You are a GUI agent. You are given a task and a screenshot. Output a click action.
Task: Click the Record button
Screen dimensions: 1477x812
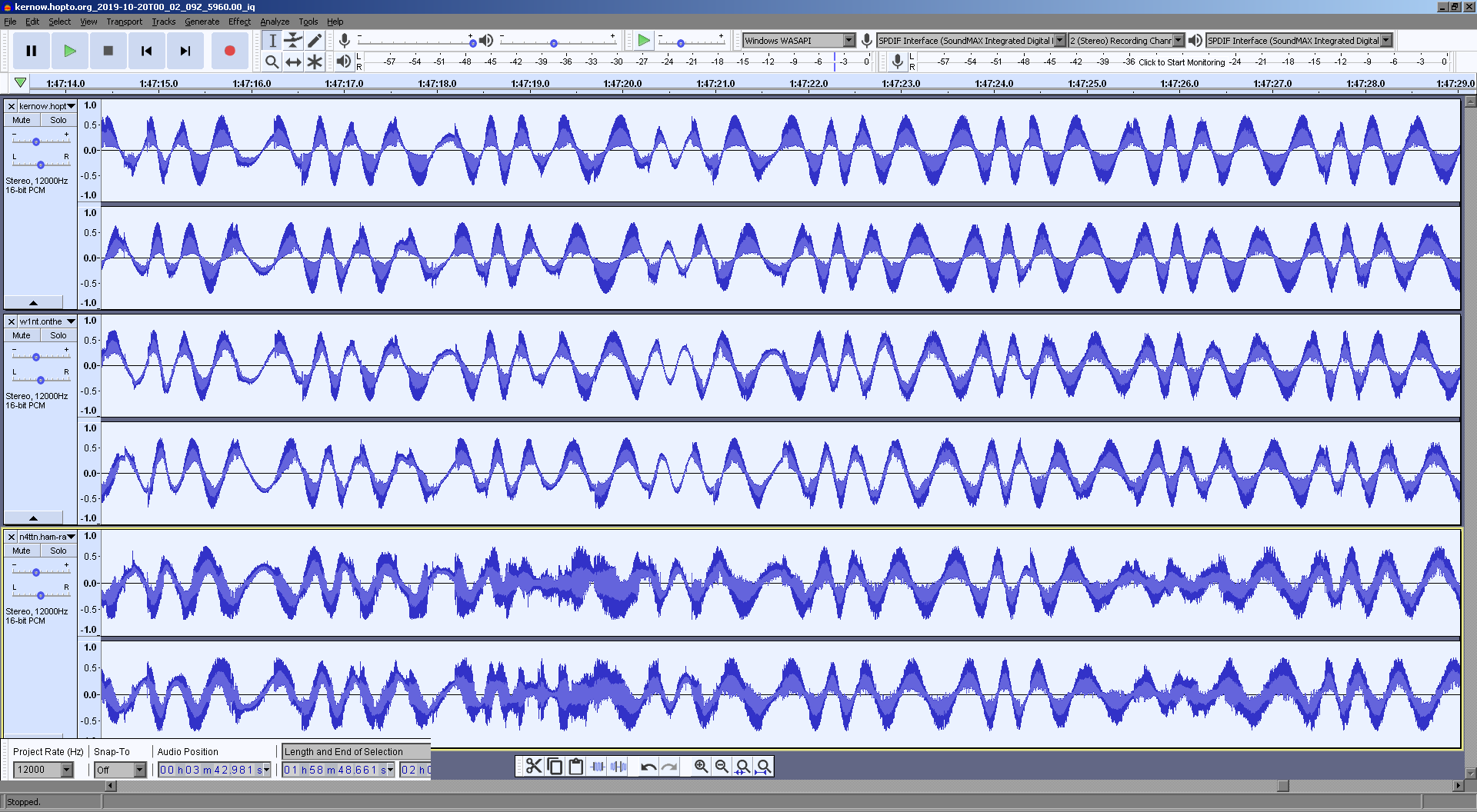[229, 51]
